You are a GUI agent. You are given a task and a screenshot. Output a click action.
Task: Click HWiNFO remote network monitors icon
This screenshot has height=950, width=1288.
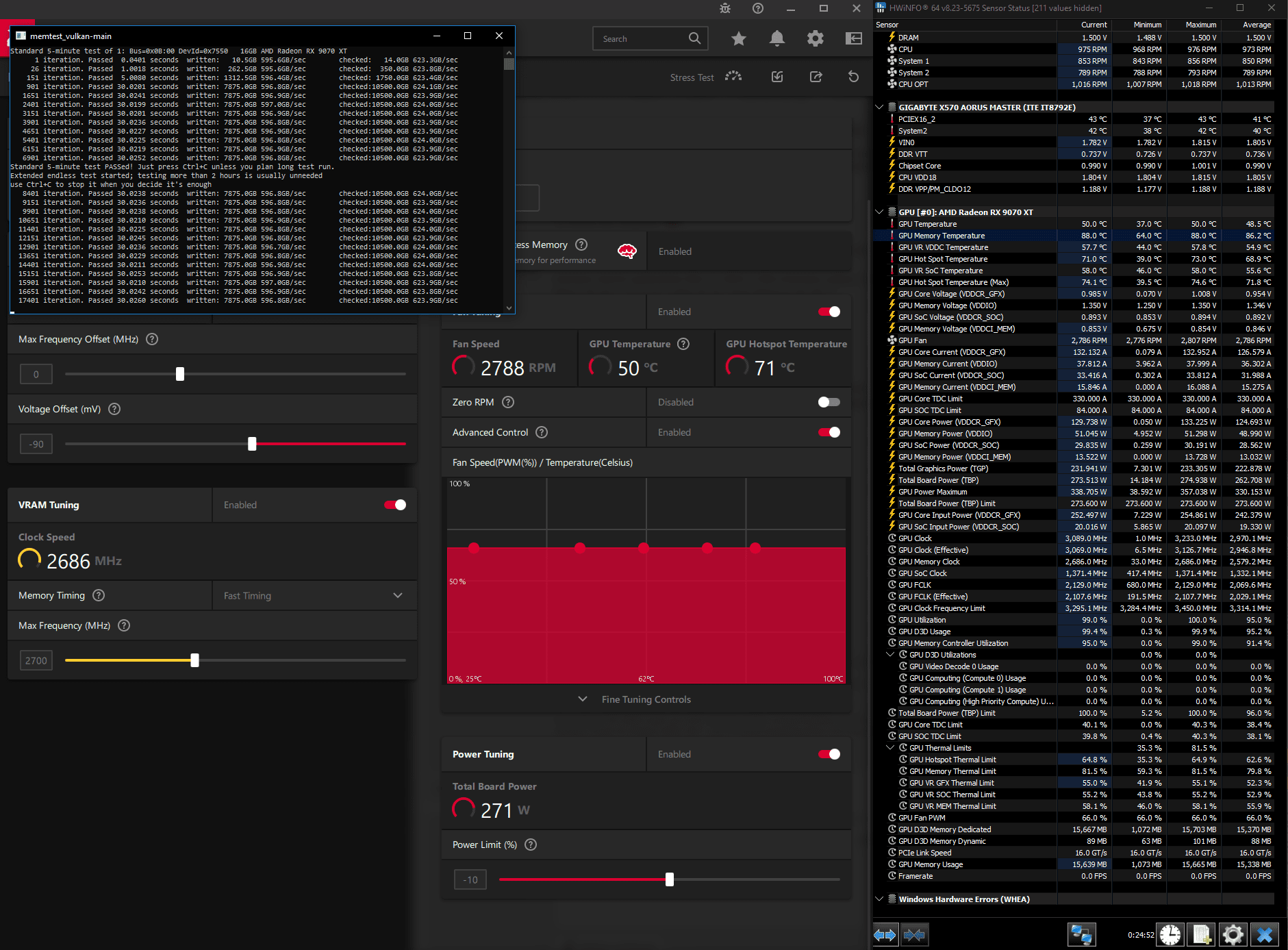1081,935
